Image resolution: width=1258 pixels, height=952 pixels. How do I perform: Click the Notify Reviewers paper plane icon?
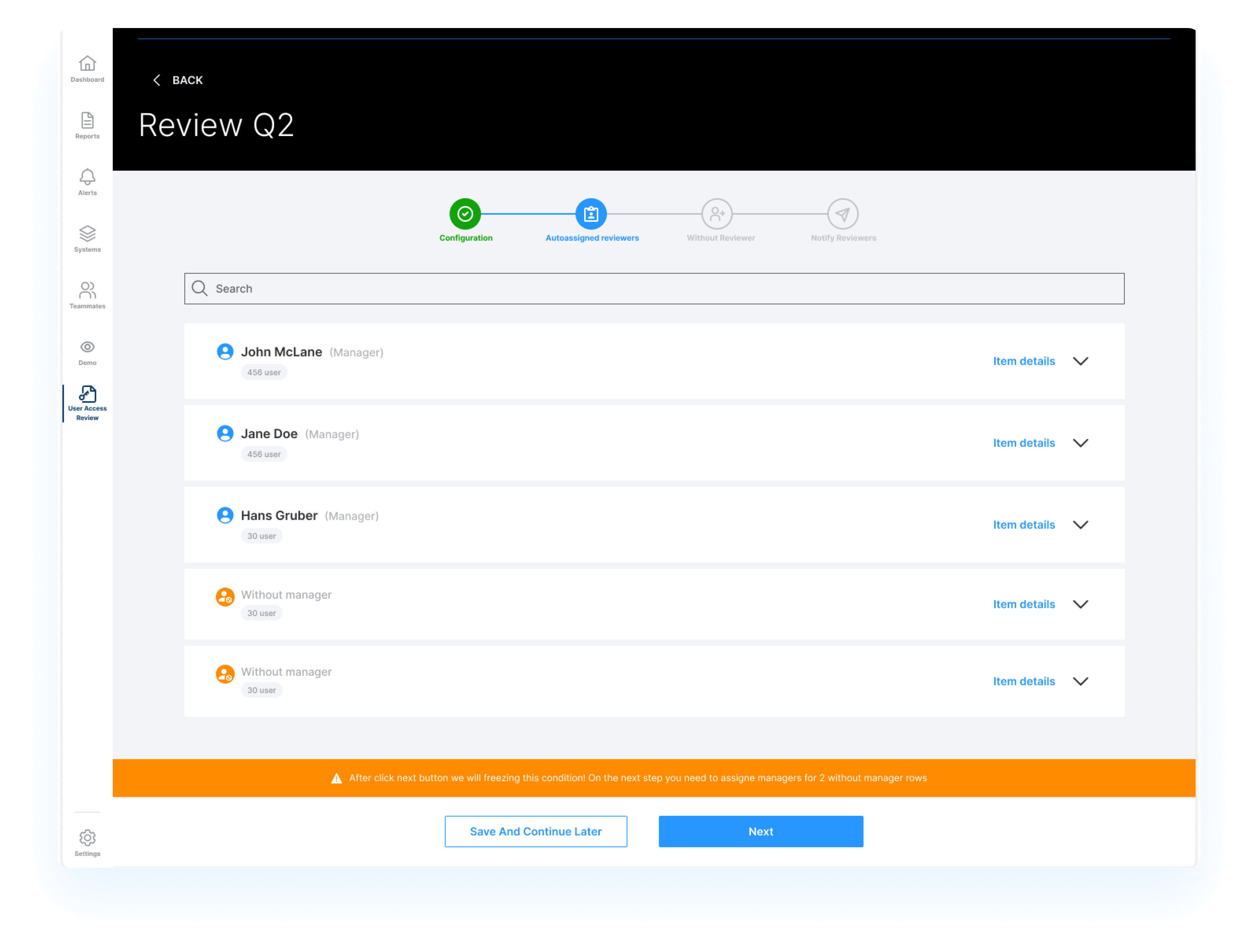[x=843, y=214]
